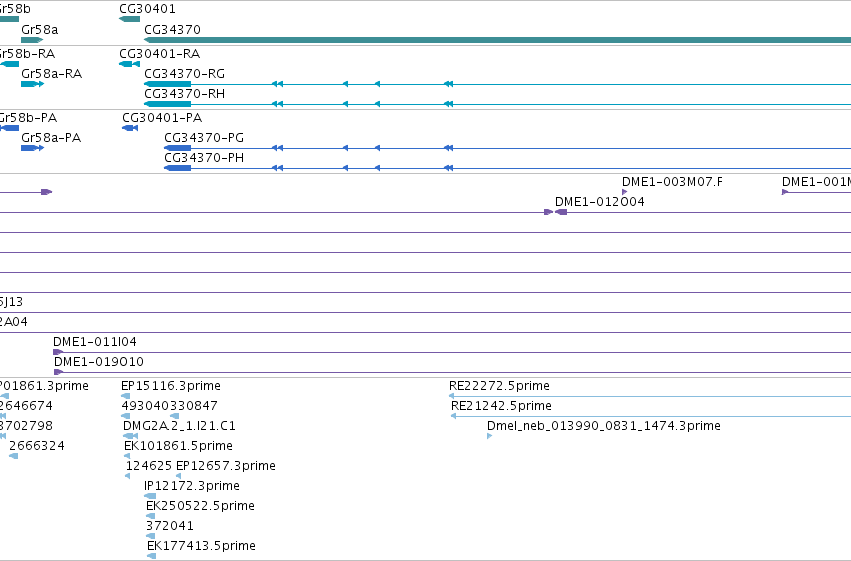Click the CG30401-PA protein glyph
The width and height of the screenshot is (851, 561).
tap(130, 128)
